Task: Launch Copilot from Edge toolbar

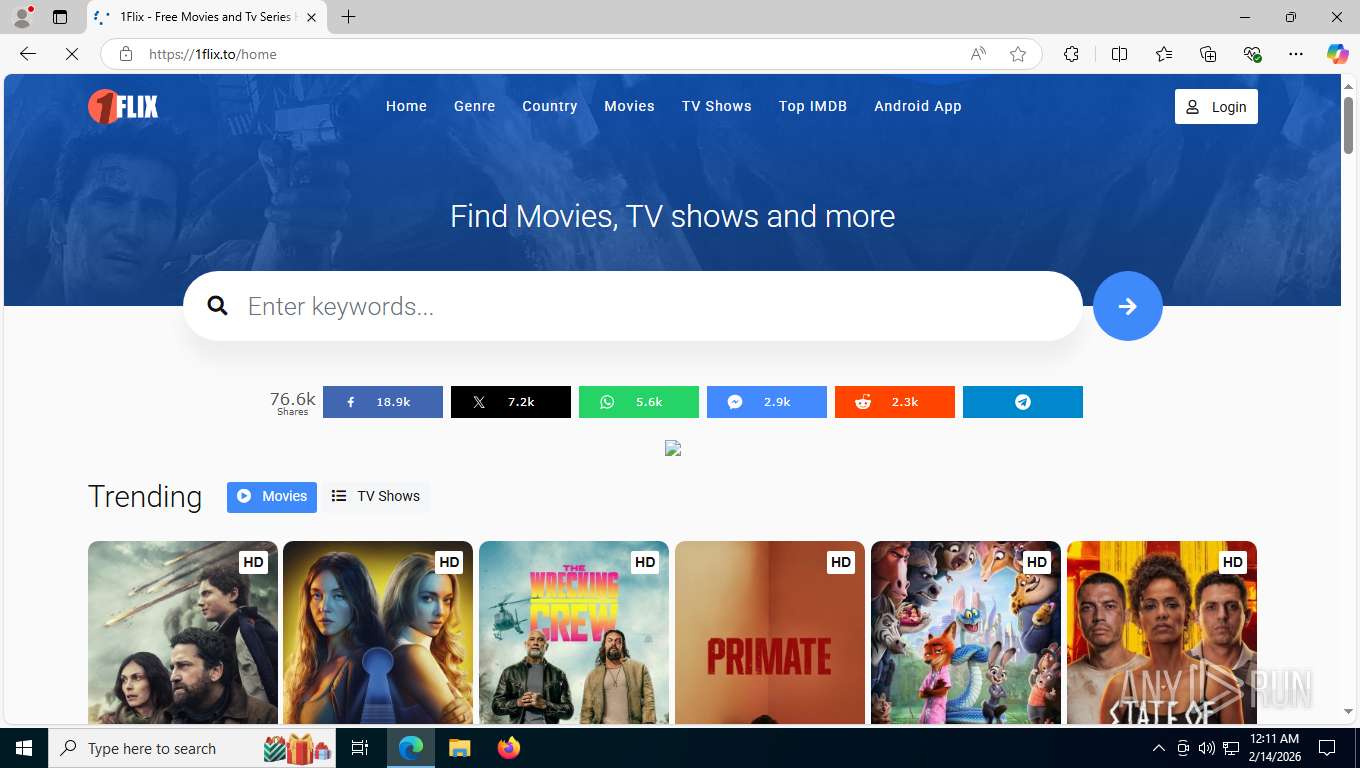Action: pos(1337,54)
